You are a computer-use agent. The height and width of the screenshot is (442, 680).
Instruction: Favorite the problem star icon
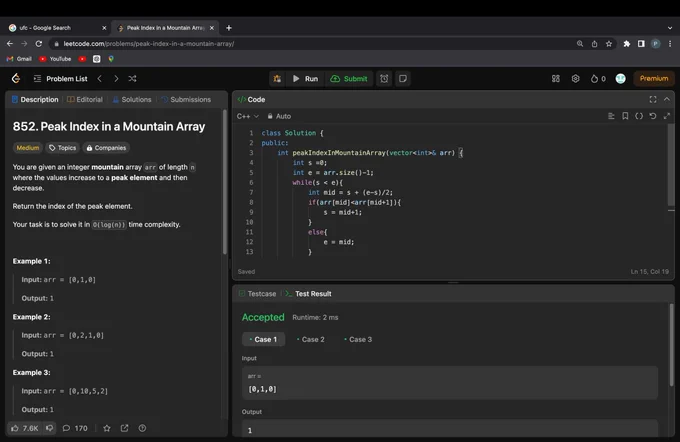click(107, 428)
